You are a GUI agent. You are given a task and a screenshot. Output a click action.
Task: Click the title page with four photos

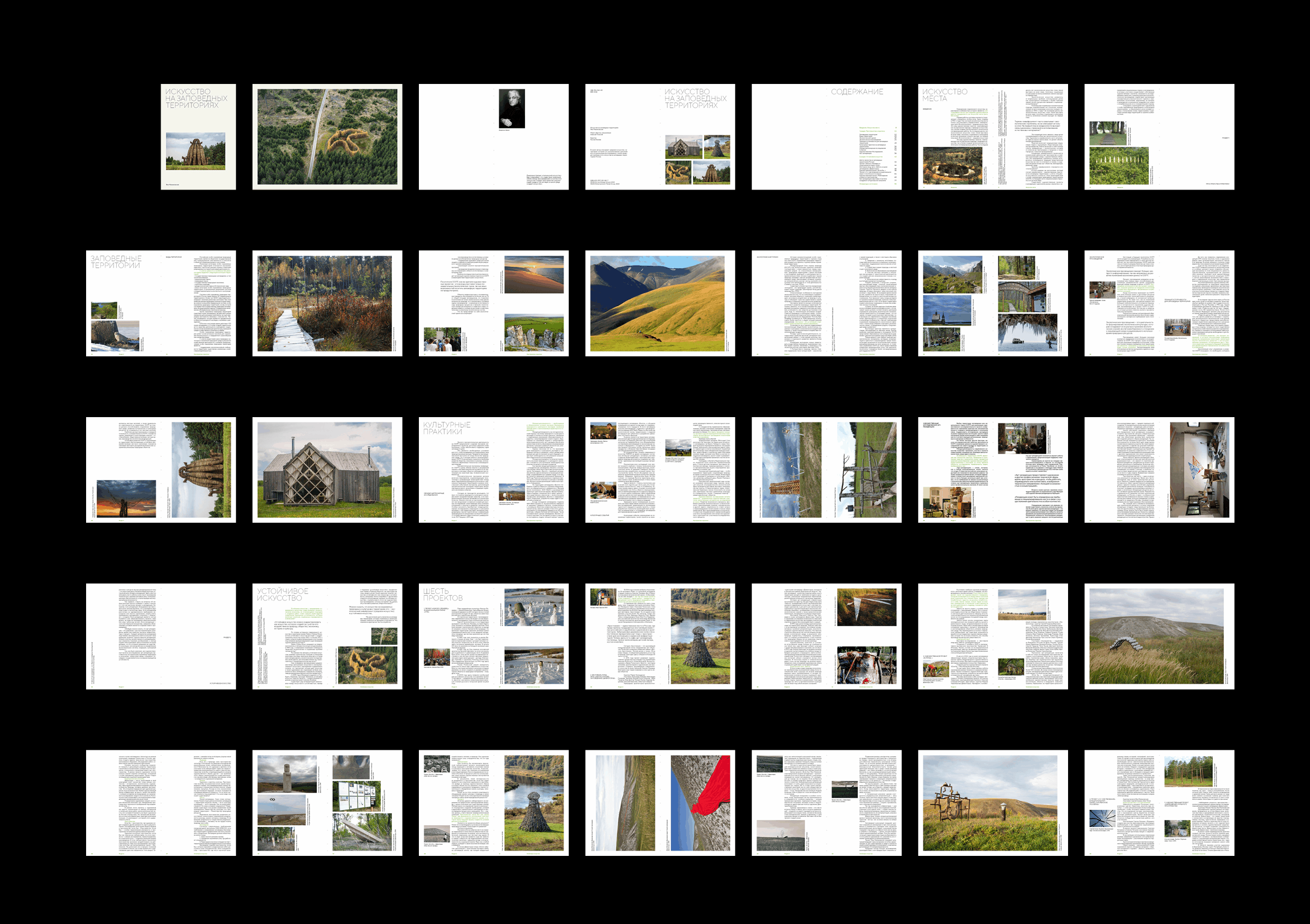click(660, 137)
